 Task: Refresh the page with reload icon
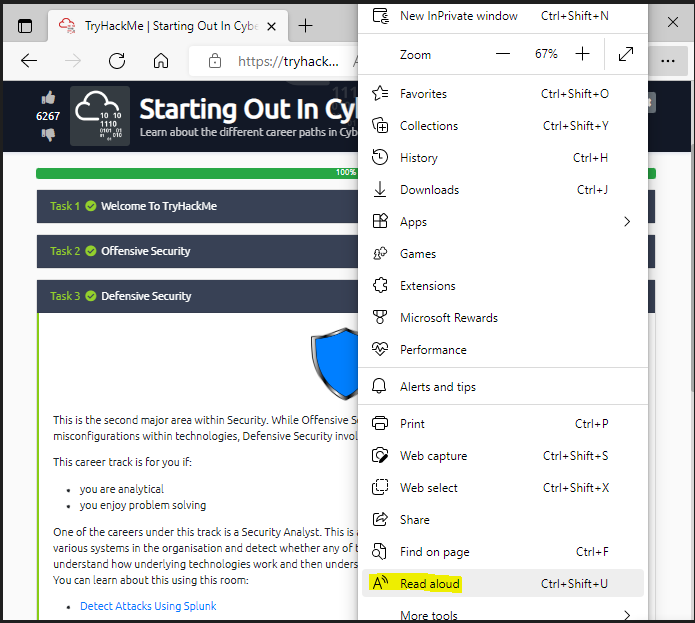click(117, 60)
